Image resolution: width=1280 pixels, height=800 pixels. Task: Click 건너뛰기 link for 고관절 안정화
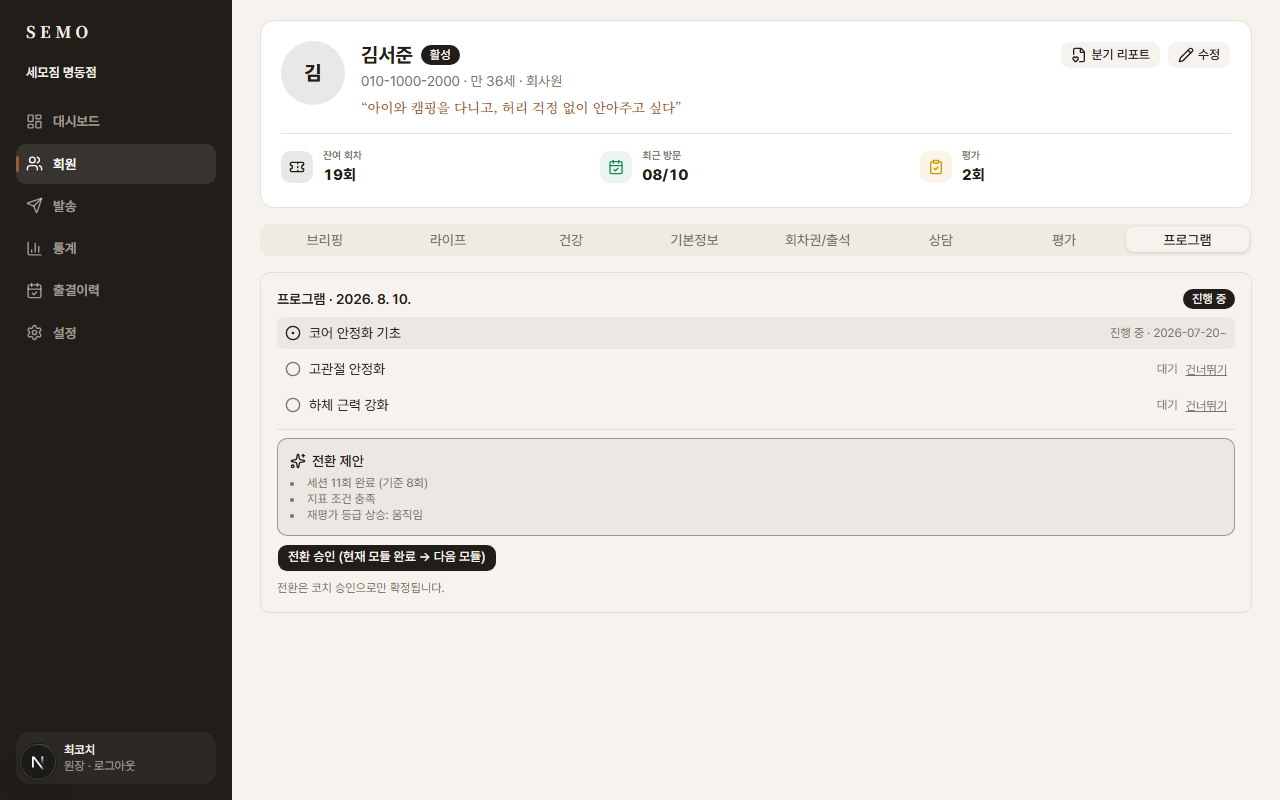click(1206, 369)
